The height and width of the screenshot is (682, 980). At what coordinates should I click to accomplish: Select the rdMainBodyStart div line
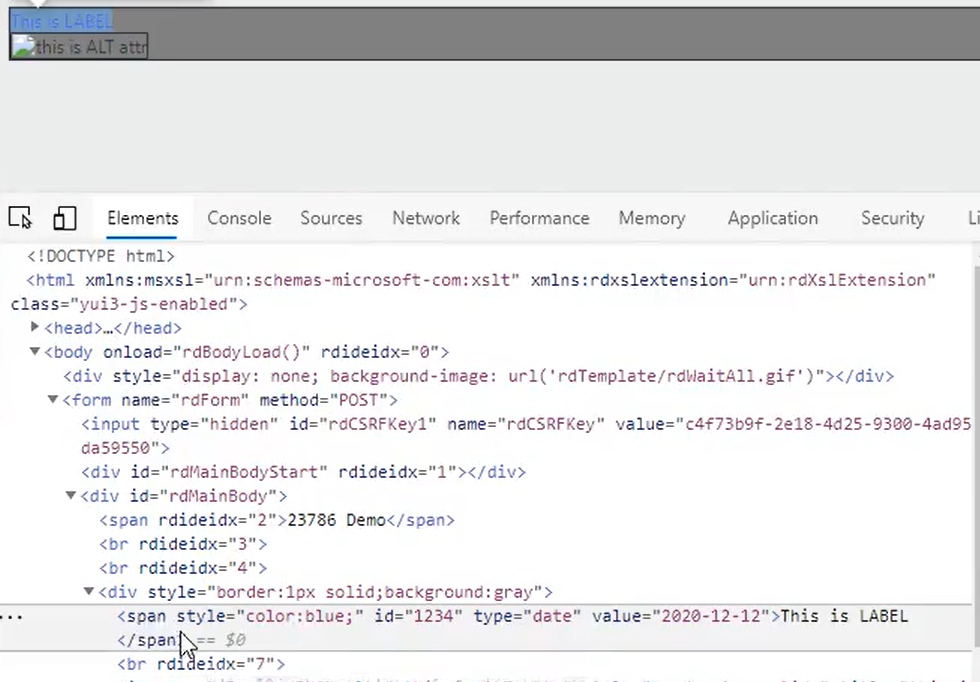pos(304,472)
